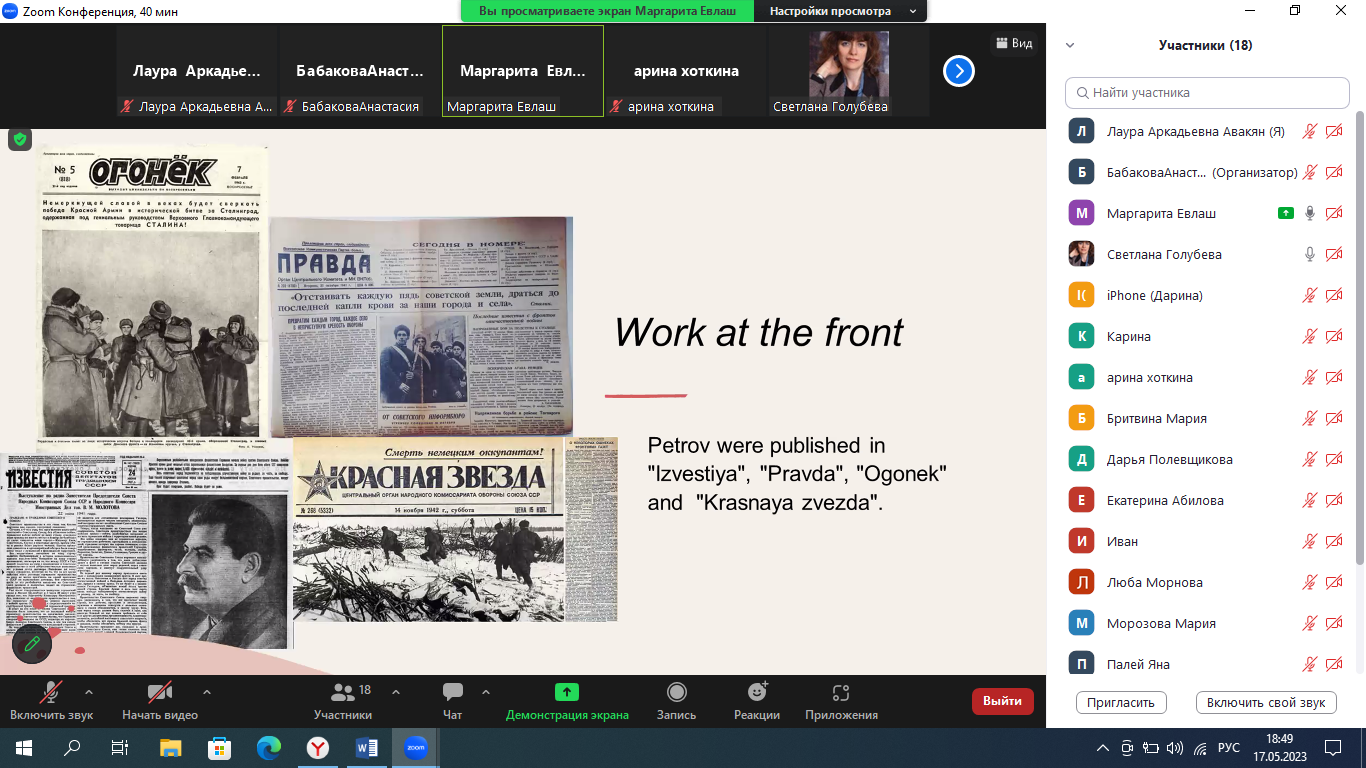Click the camera-off icon for БабаковаАнаст… (Организатор)
The image size is (1366, 768).
pos(1334,172)
